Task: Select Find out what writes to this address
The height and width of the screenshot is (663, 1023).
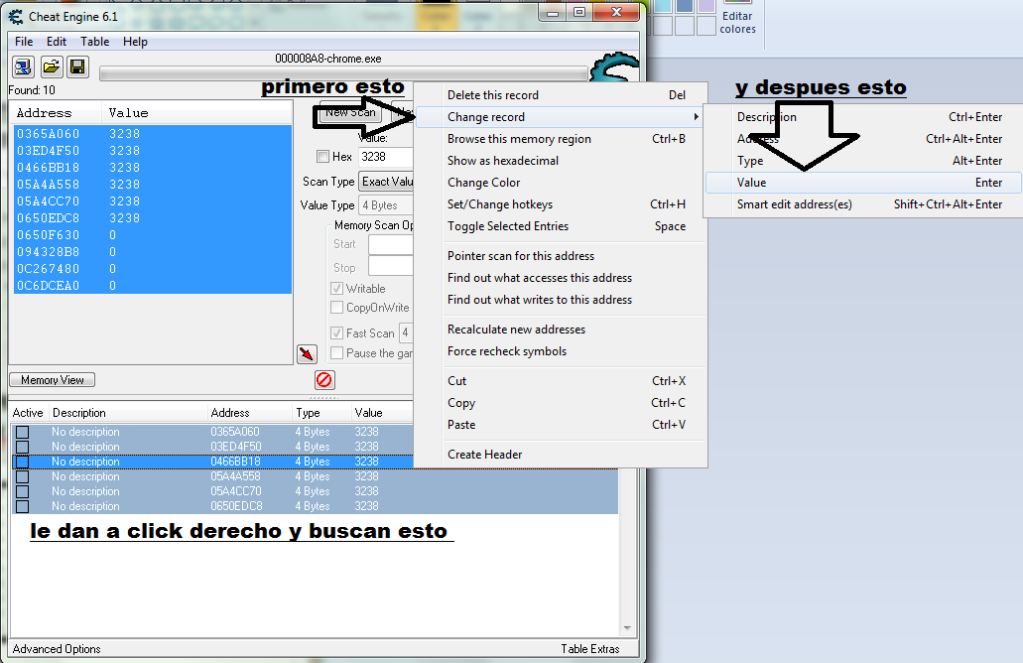Action: pos(560,300)
